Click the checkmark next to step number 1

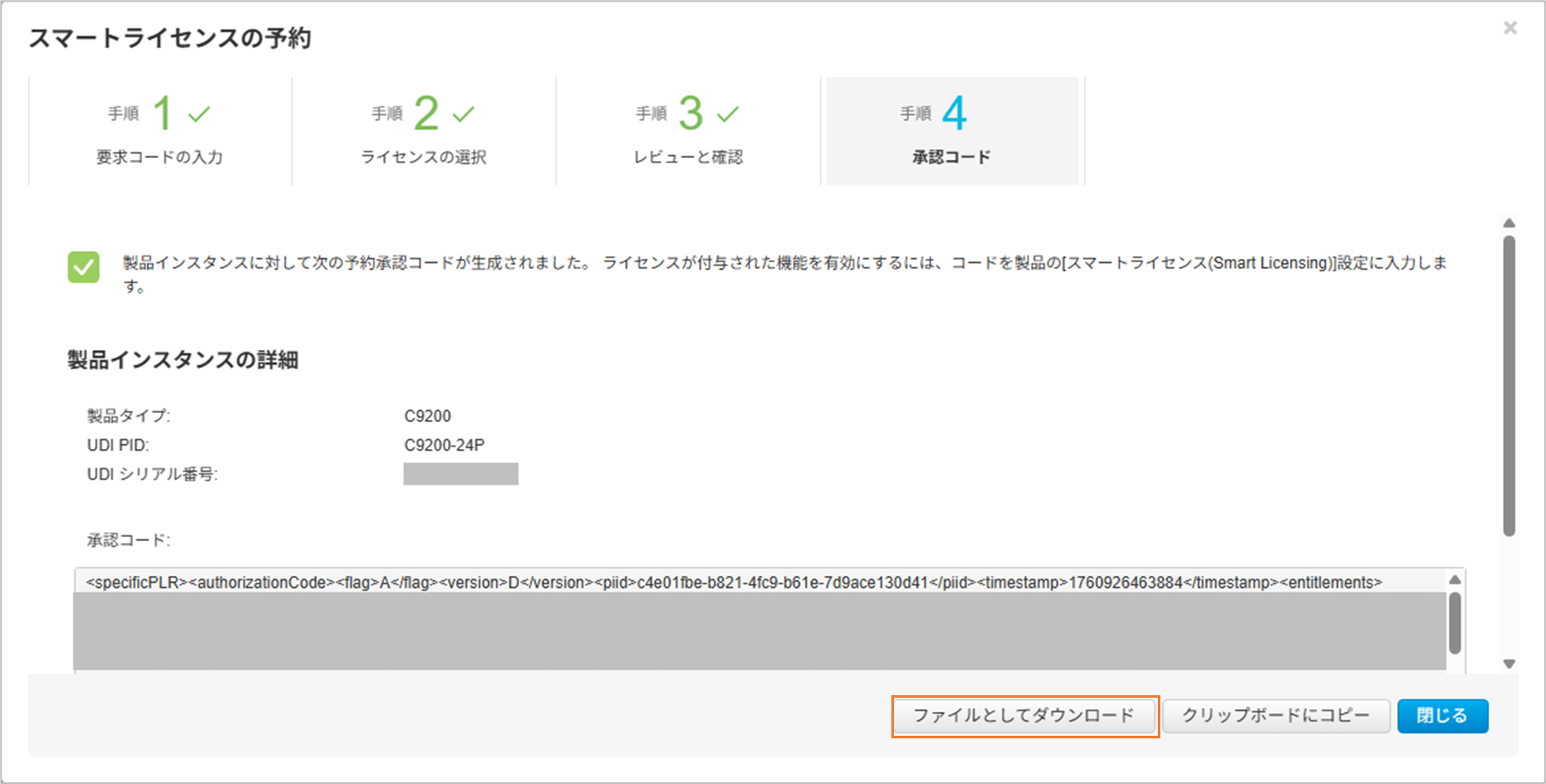(199, 113)
